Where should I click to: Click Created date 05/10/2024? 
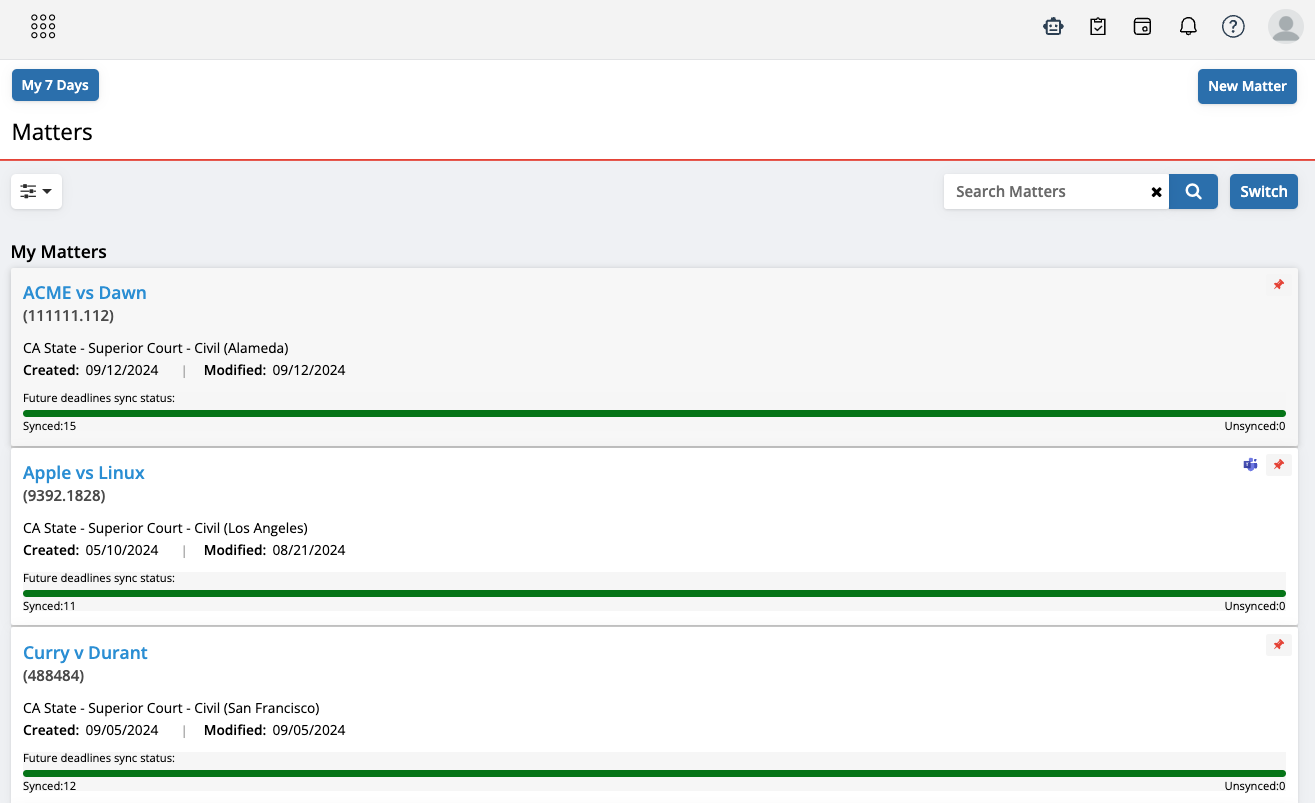pos(122,550)
